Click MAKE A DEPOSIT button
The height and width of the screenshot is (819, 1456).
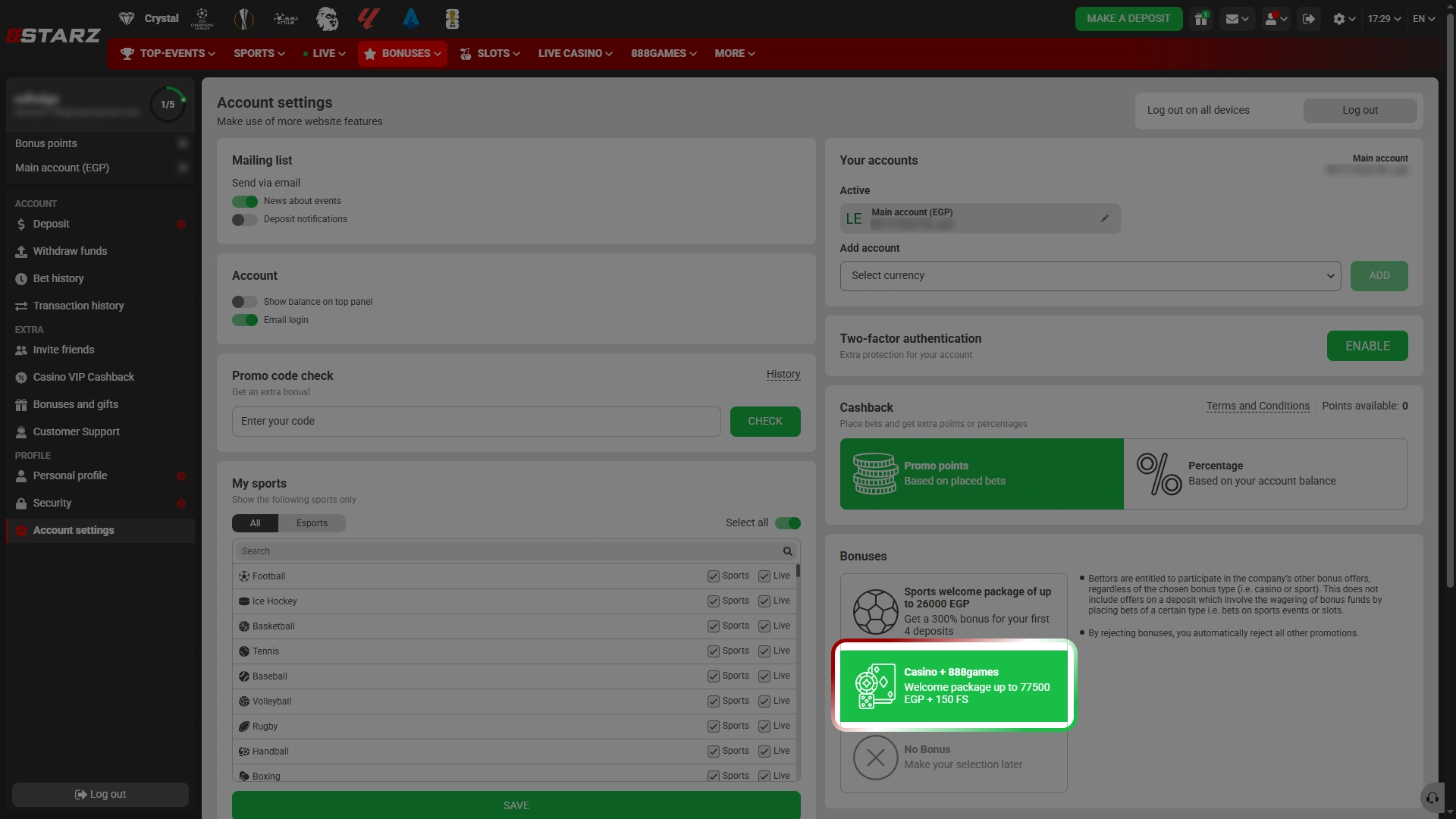pos(1128,19)
